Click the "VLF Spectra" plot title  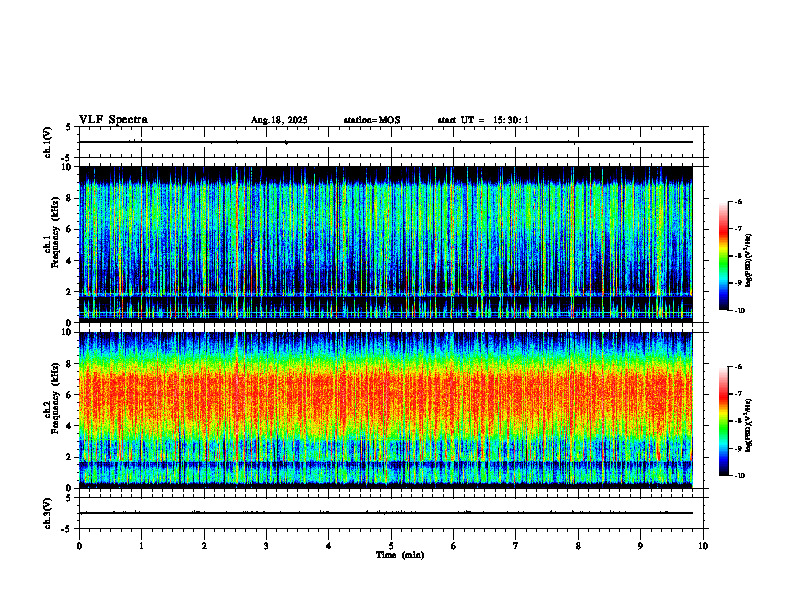tap(113, 120)
